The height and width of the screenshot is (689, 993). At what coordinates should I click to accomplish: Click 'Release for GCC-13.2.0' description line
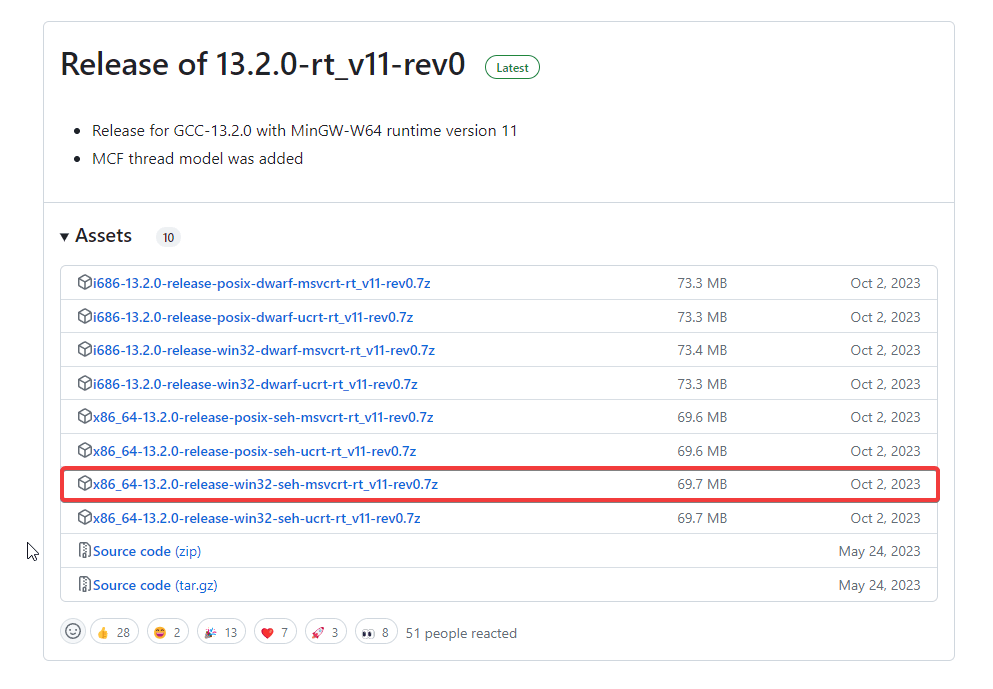tap(305, 131)
